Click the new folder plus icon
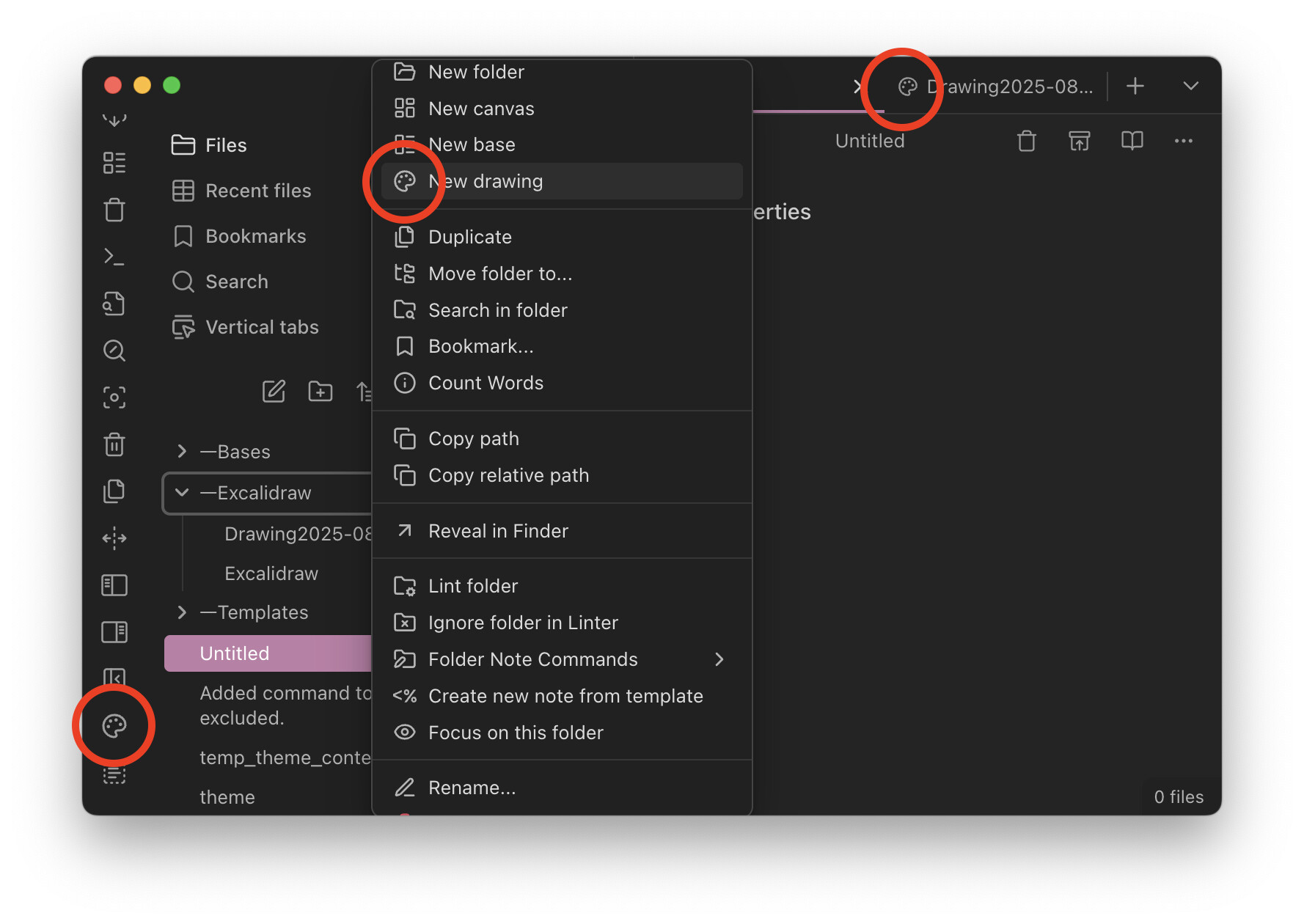Image resolution: width=1304 pixels, height=924 pixels. tap(320, 392)
